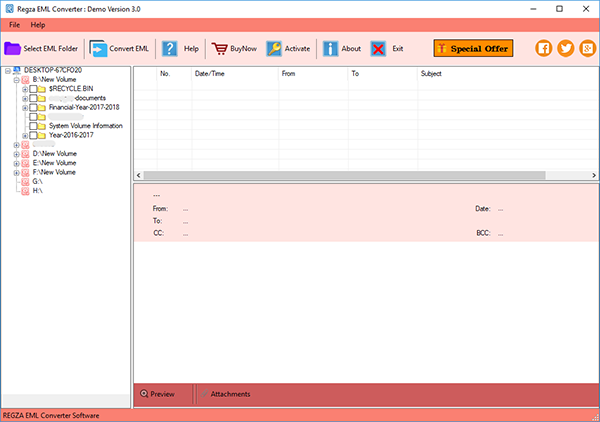Screen dimensions: 600x422
Task: Click the Convert EML toolbar icon
Action: point(99,48)
